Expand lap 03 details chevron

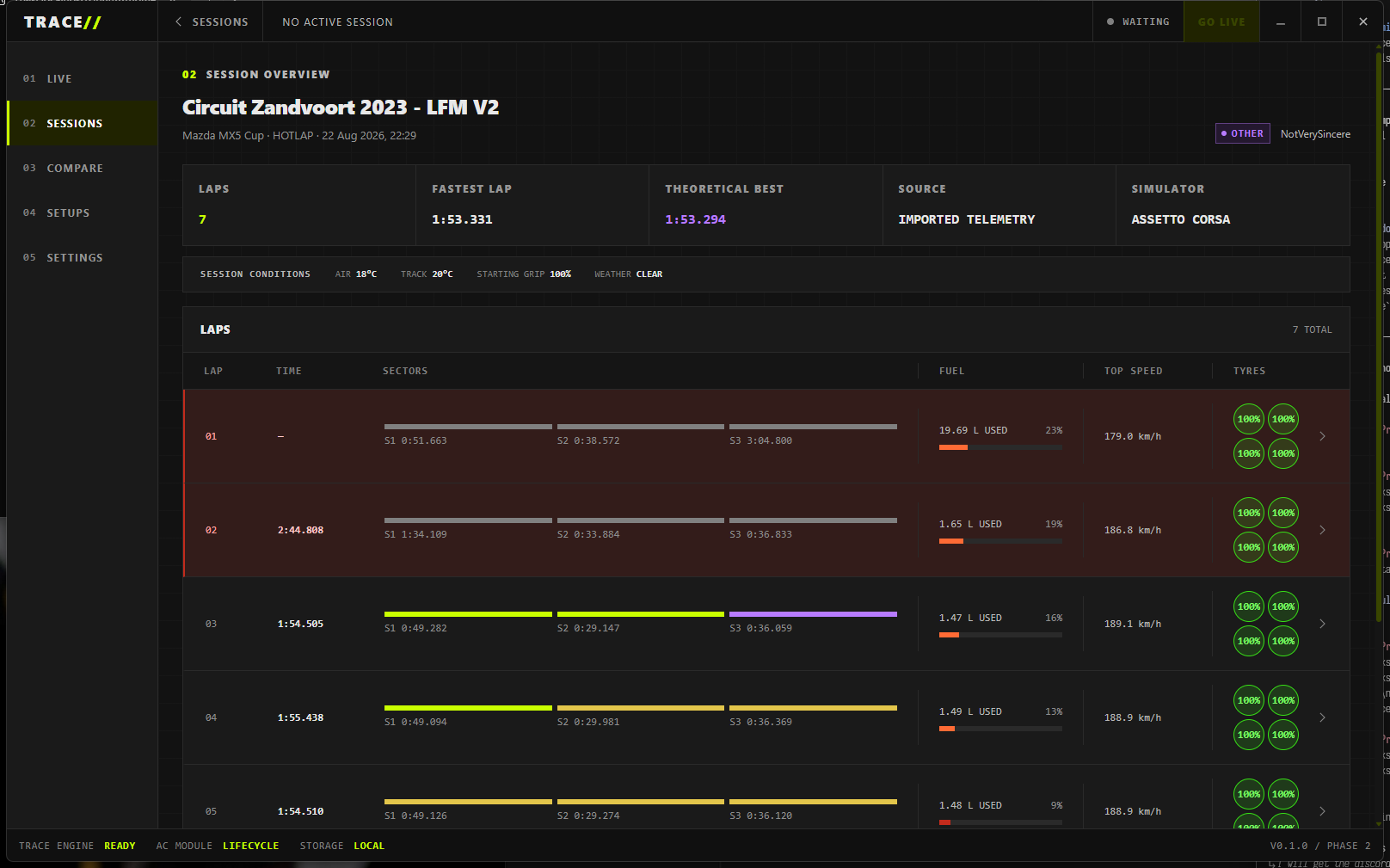click(1322, 624)
